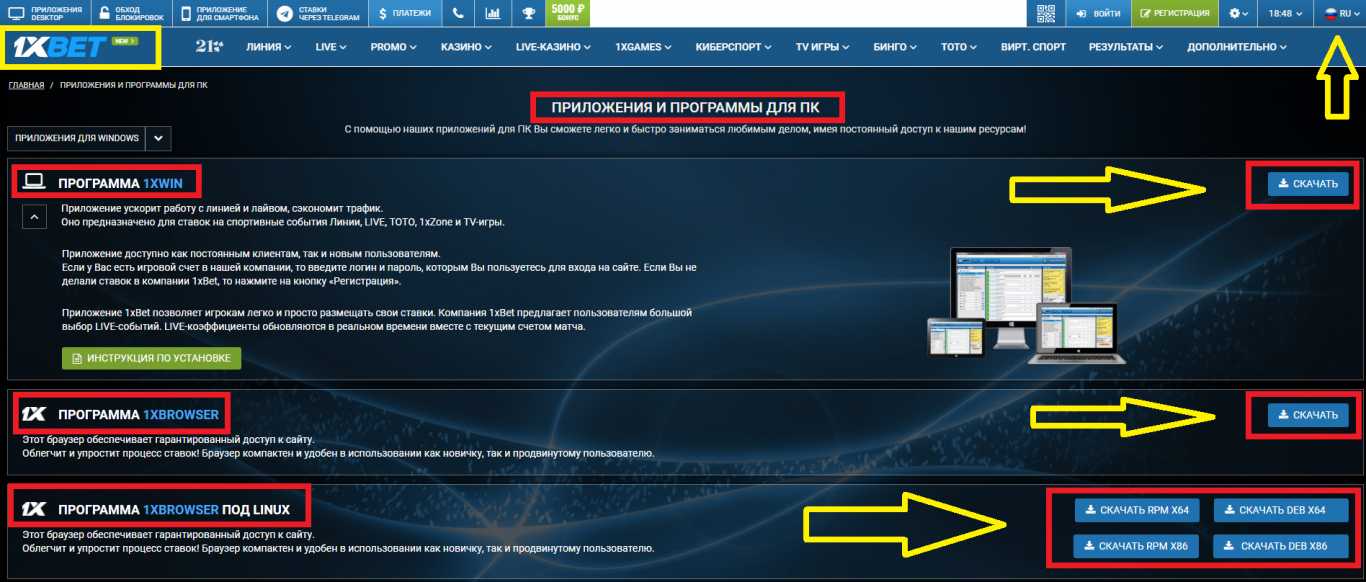
Task: Open the 'Казино' menu
Action: click(x=466, y=47)
